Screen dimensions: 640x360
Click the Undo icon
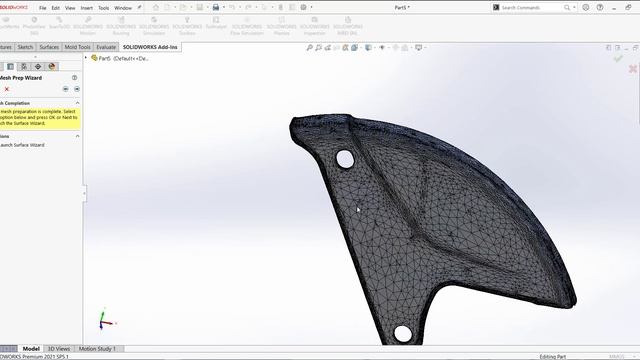click(x=232, y=7)
